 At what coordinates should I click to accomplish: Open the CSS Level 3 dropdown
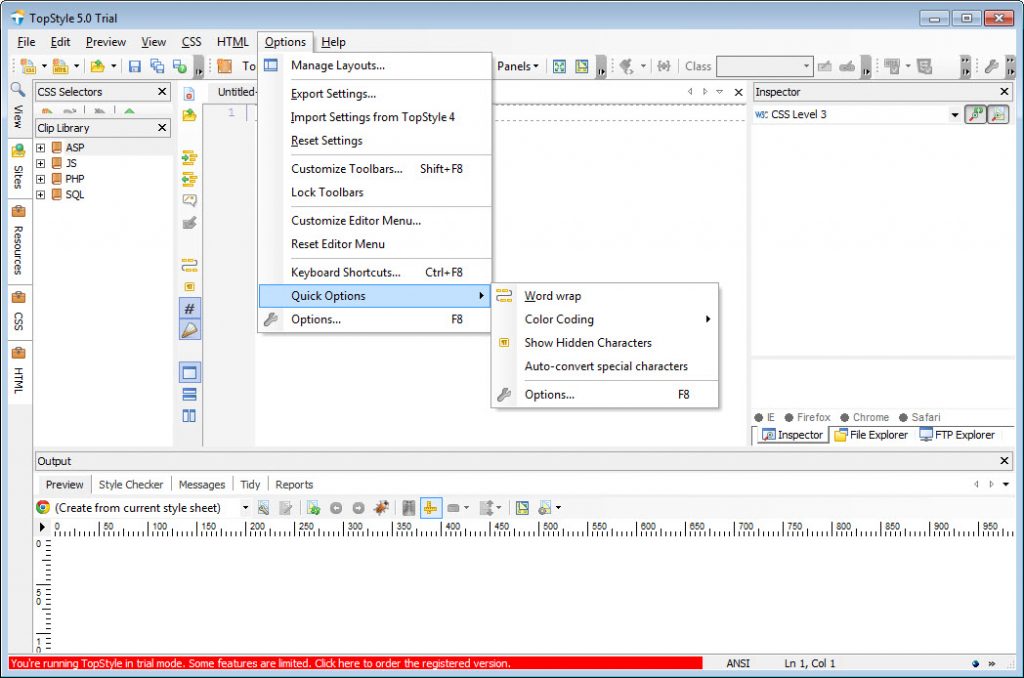(x=955, y=115)
